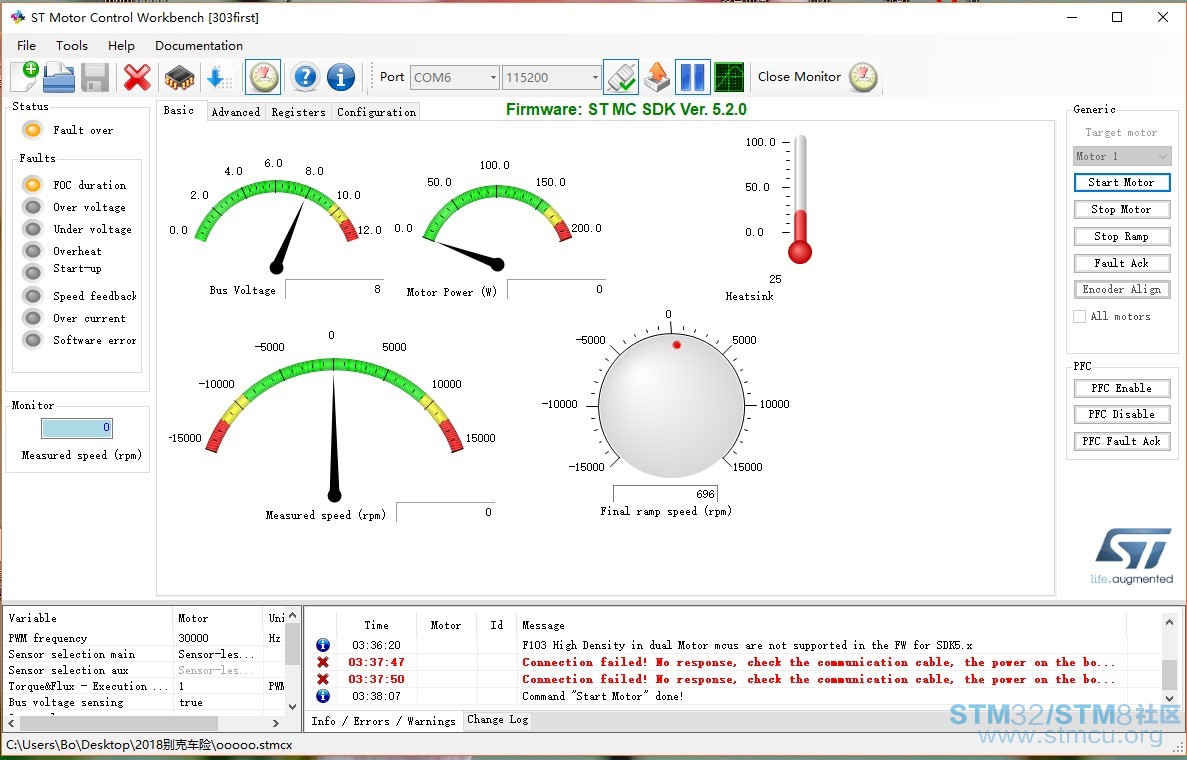Viewport: 1187px width, 760px height.
Task: Select the Sensor selection main row
Action: (145, 654)
